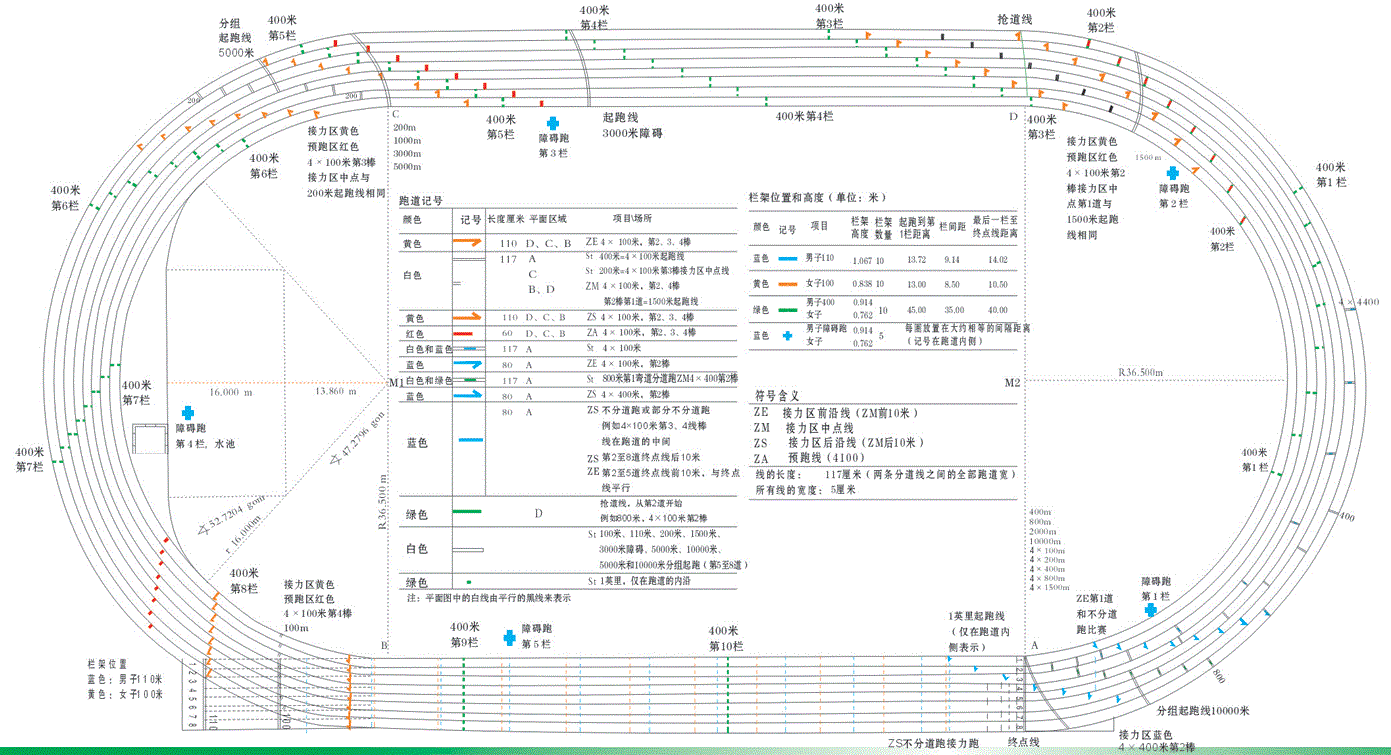Select the blue cross below 障碍跑 第1栏
The width and height of the screenshot is (1391, 755).
1151,608
